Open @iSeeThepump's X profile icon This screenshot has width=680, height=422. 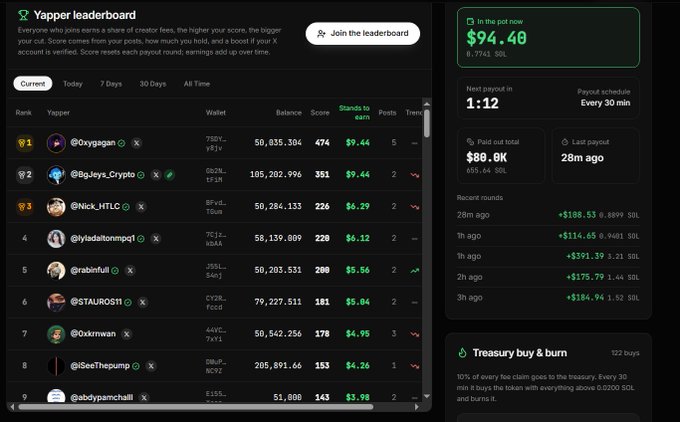(x=150, y=366)
